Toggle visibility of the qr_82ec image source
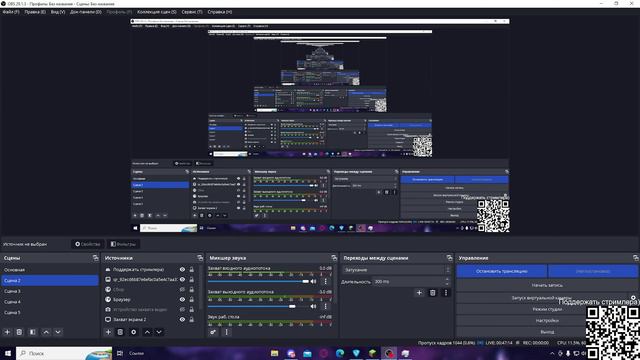 182,280
